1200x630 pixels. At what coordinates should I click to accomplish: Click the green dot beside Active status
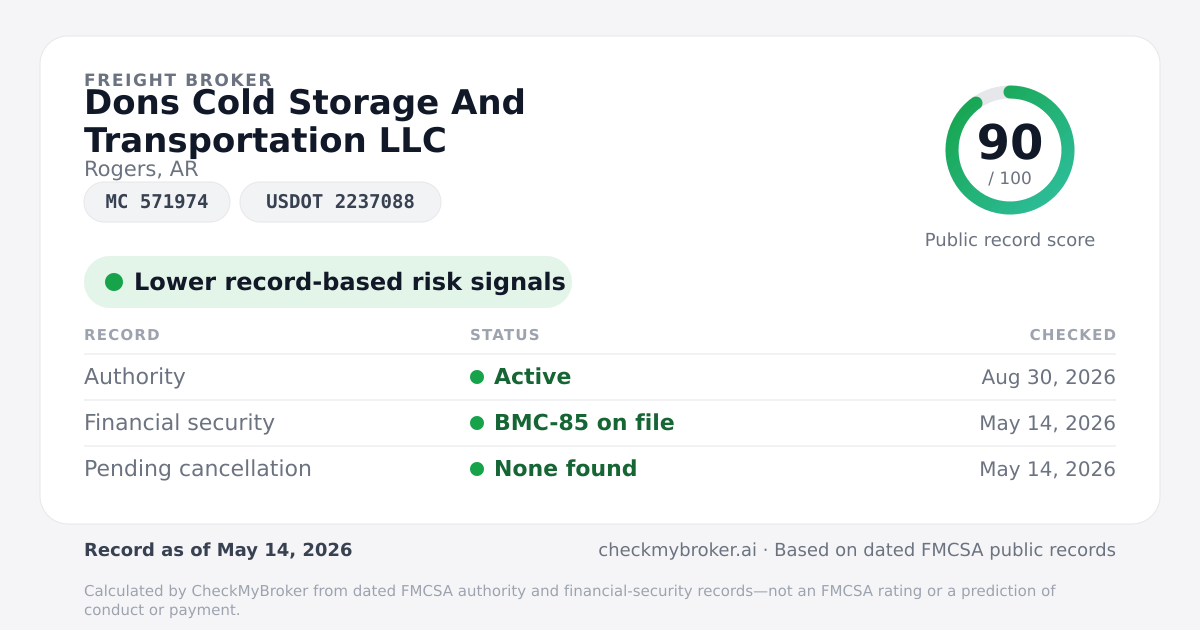[x=477, y=377]
